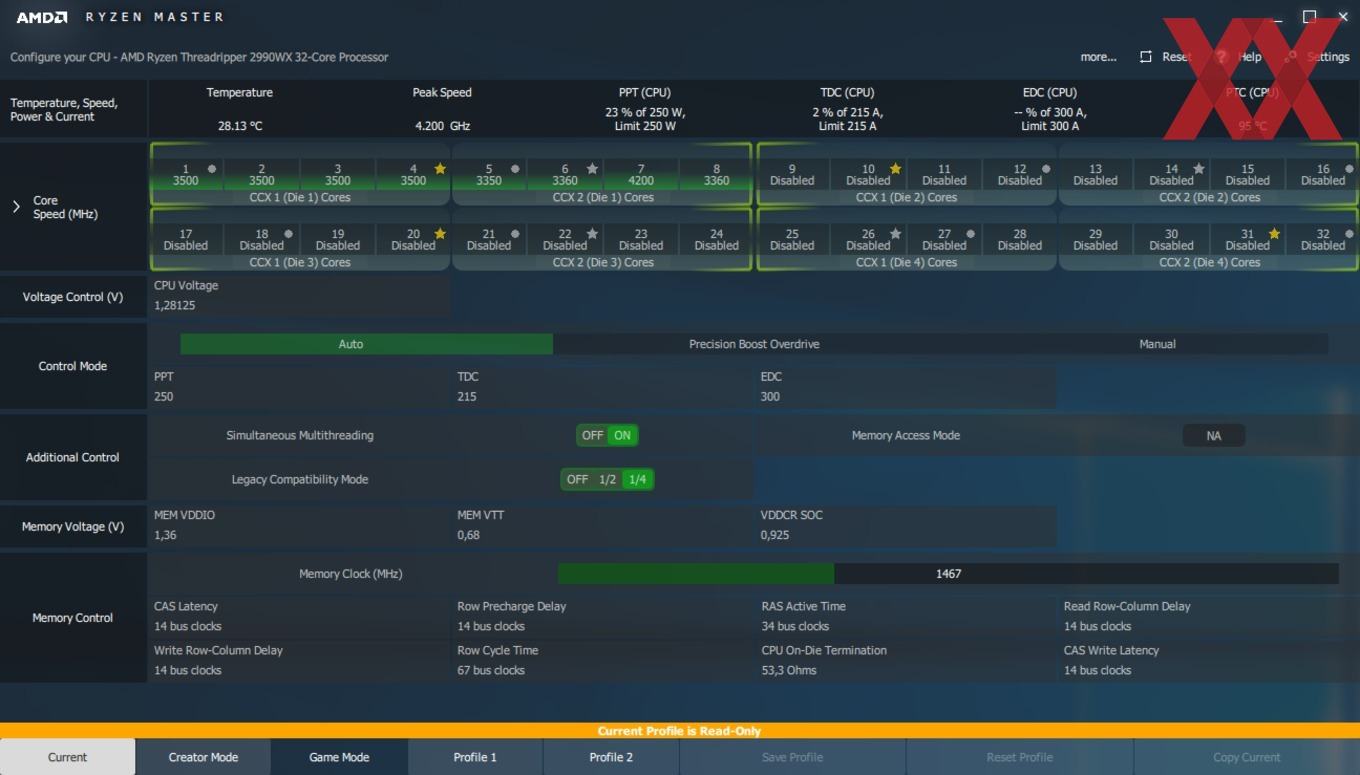
Task: Open Memory Access Mode NA selector
Action: [1213, 435]
